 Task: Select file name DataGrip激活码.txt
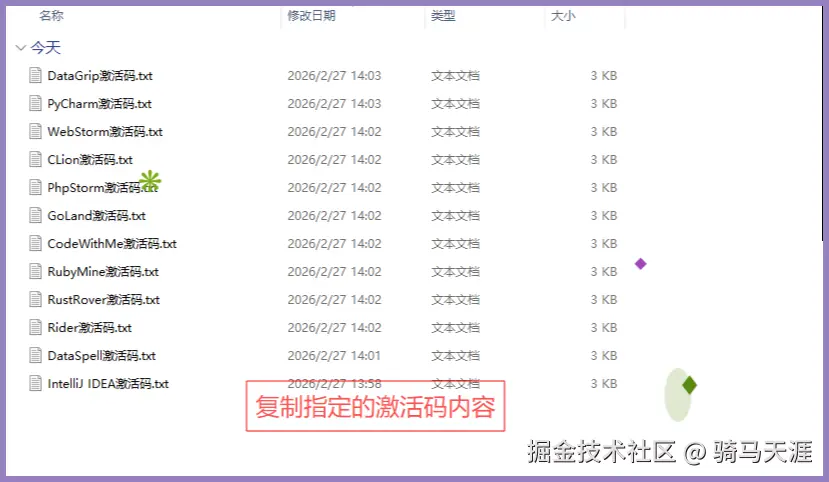coord(100,76)
